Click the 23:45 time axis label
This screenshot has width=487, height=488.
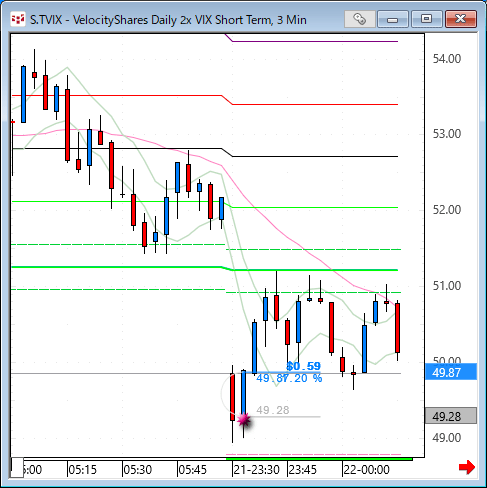tap(303, 470)
